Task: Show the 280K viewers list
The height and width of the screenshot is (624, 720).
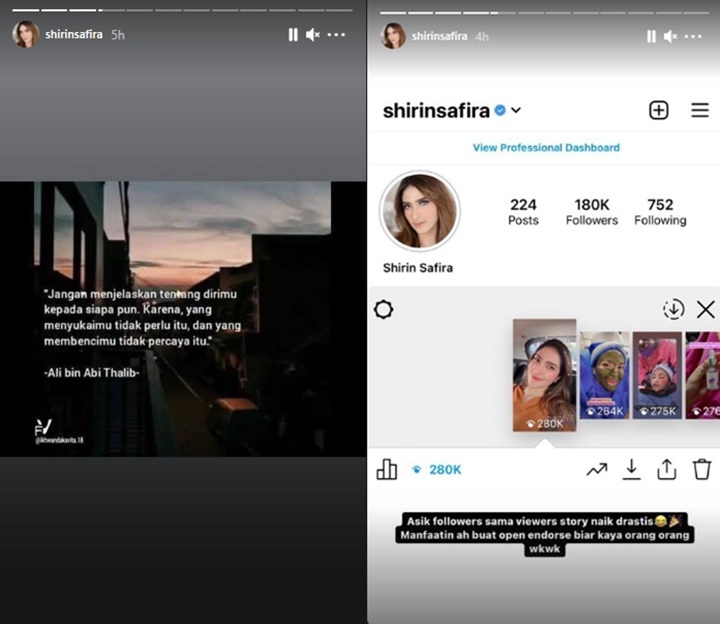Action: tap(437, 470)
